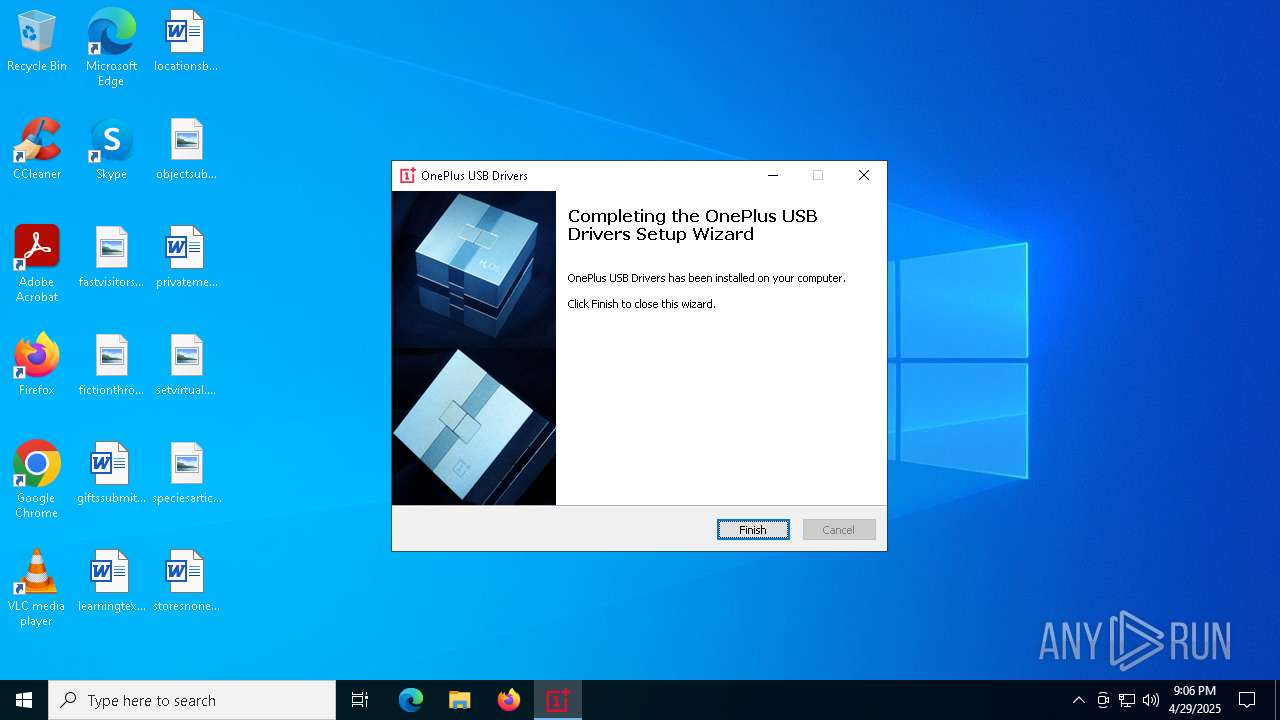Image resolution: width=1280 pixels, height=720 pixels.
Task: Select the Microsoft Edge desktop shortcut
Action: (x=111, y=48)
